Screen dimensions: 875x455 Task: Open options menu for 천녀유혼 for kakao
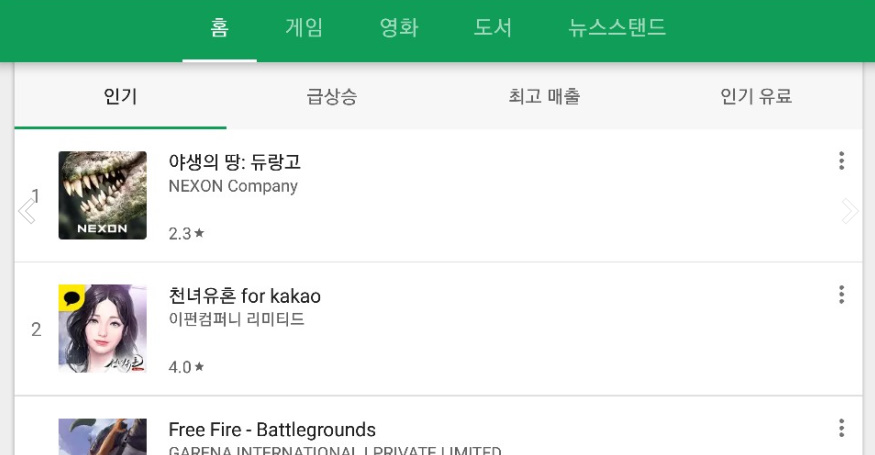click(841, 294)
